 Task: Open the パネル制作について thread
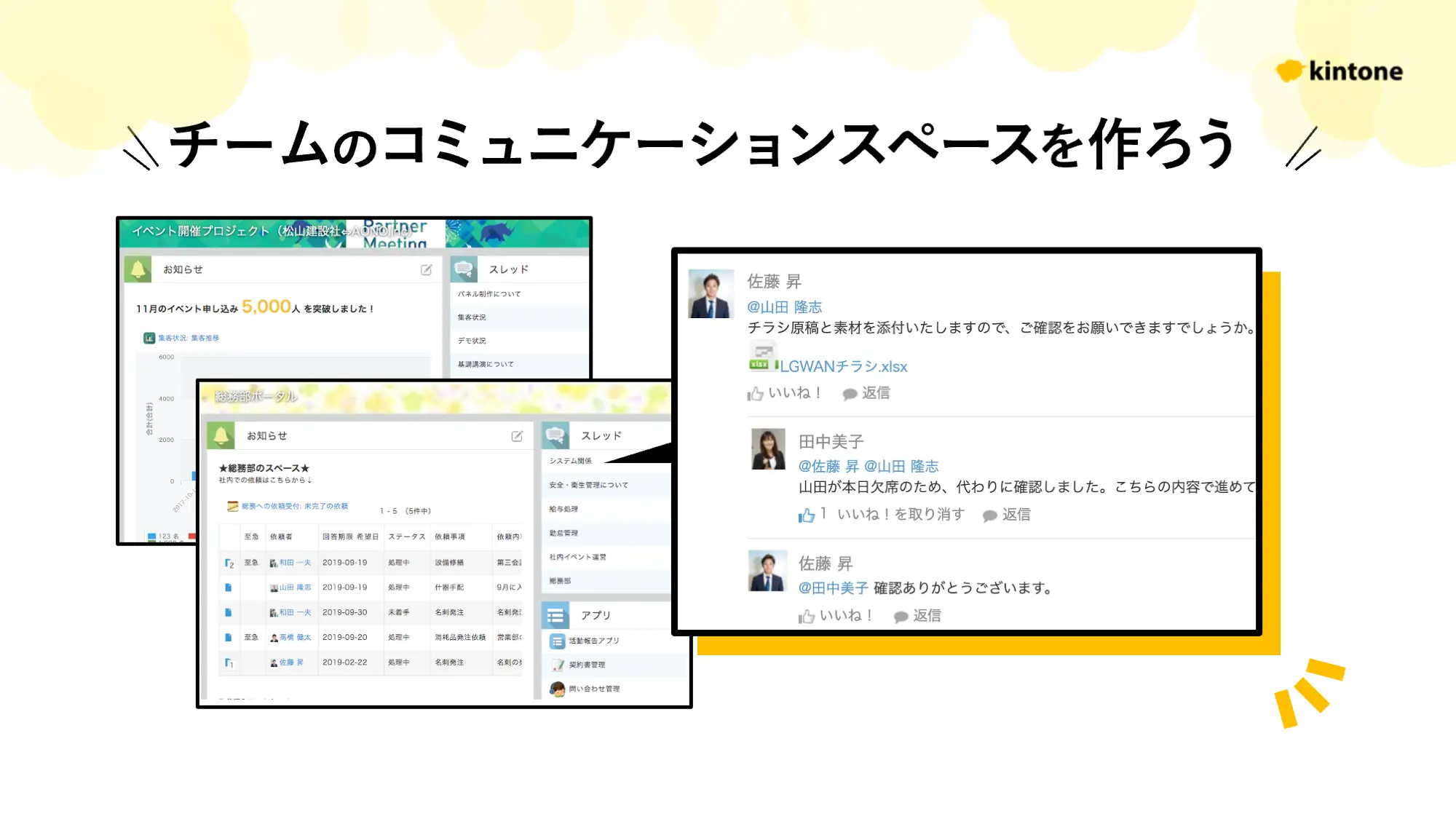[x=489, y=294]
